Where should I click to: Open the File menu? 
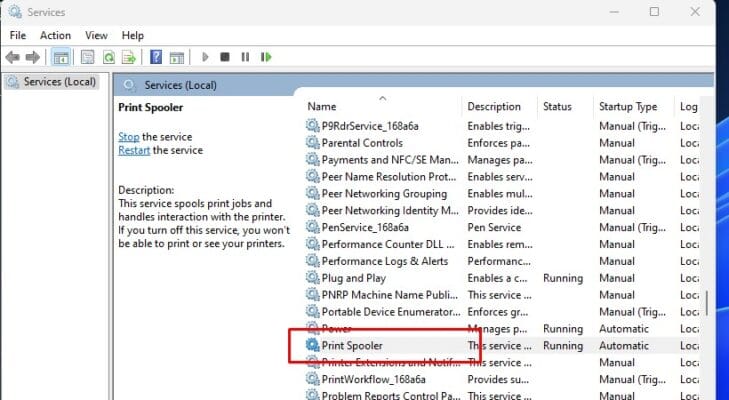pyautogui.click(x=18, y=35)
